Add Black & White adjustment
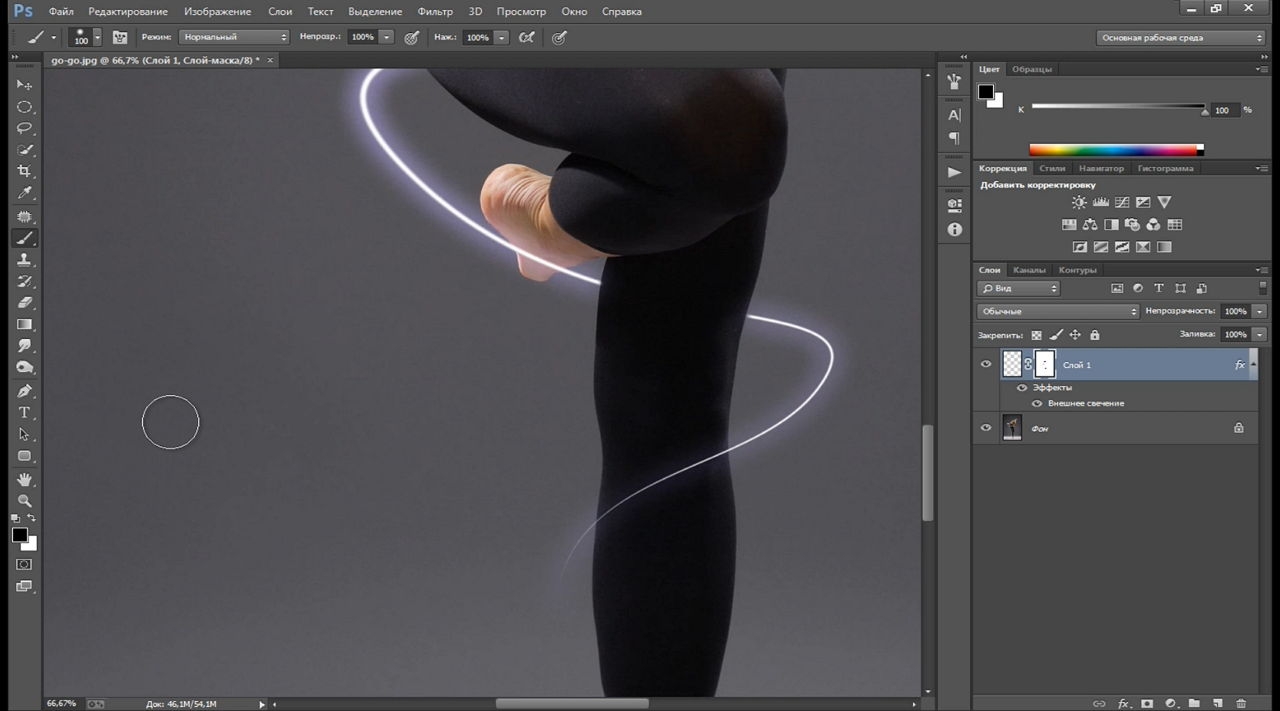The width and height of the screenshot is (1280, 711). 1111,225
